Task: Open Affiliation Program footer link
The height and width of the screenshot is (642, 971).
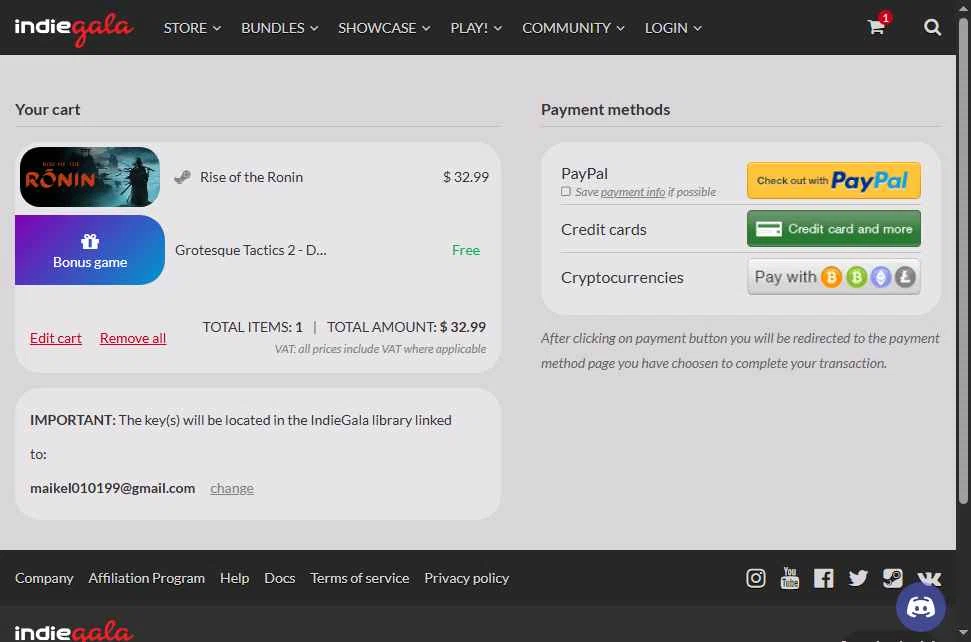Action: [x=146, y=578]
